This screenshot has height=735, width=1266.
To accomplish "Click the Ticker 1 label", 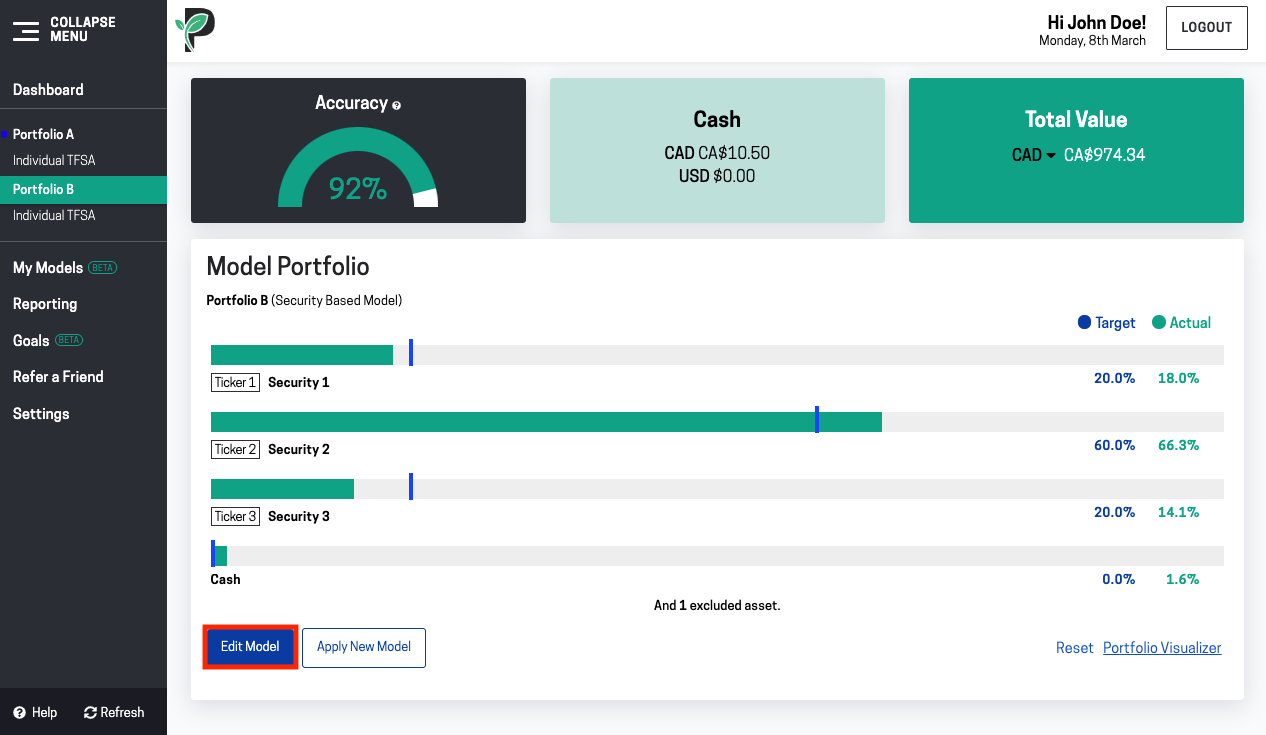I will (x=235, y=383).
